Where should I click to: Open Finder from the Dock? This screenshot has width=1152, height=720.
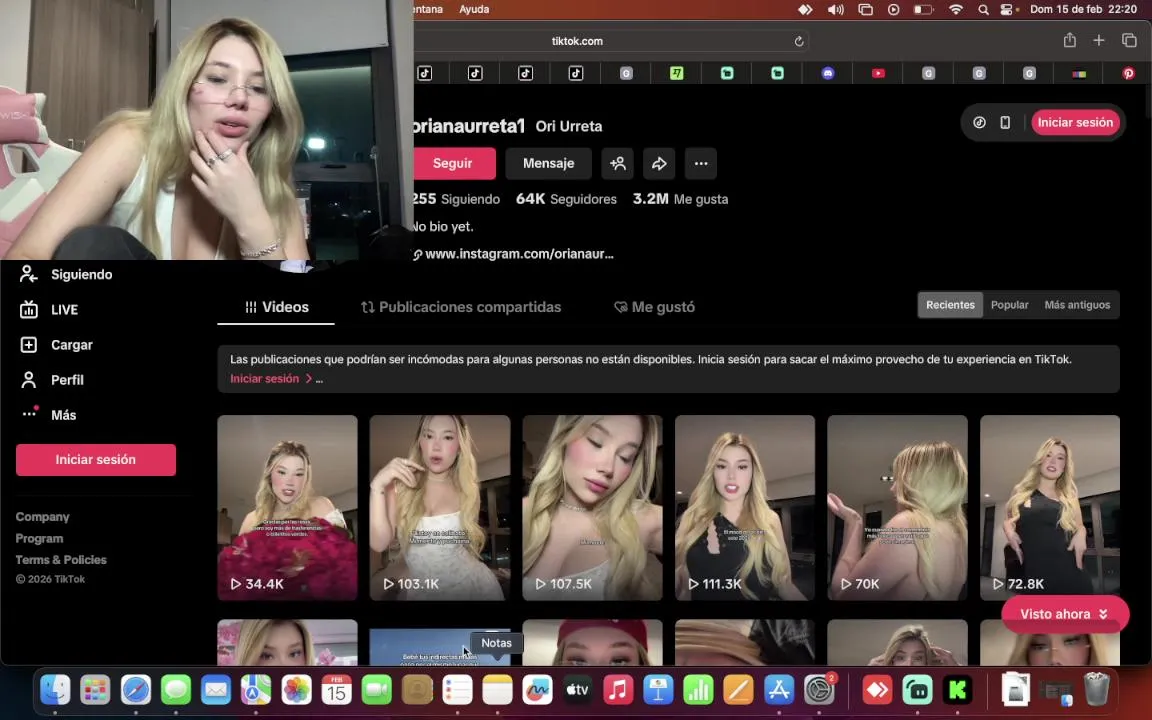click(x=55, y=690)
